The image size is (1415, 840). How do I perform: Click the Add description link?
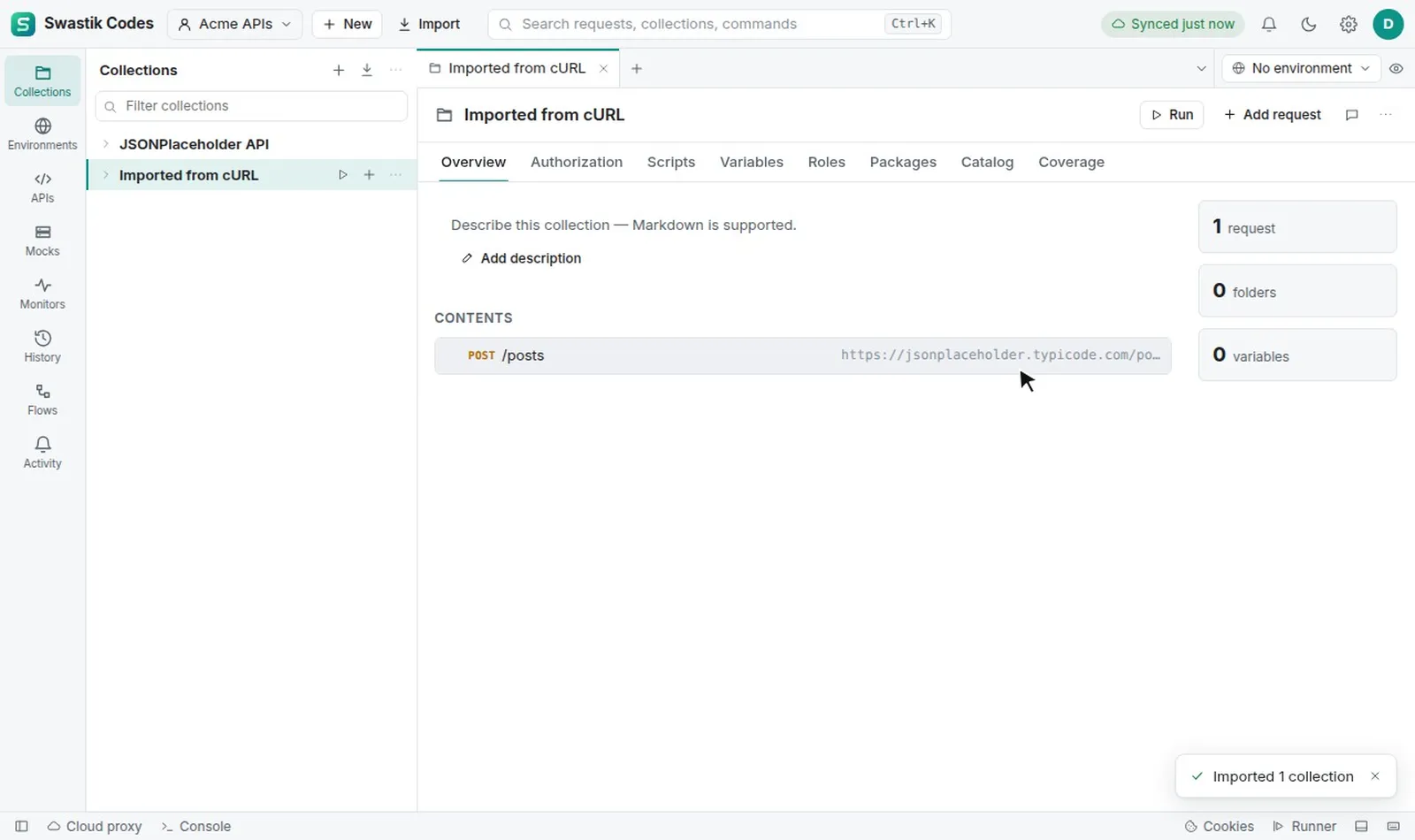click(522, 258)
